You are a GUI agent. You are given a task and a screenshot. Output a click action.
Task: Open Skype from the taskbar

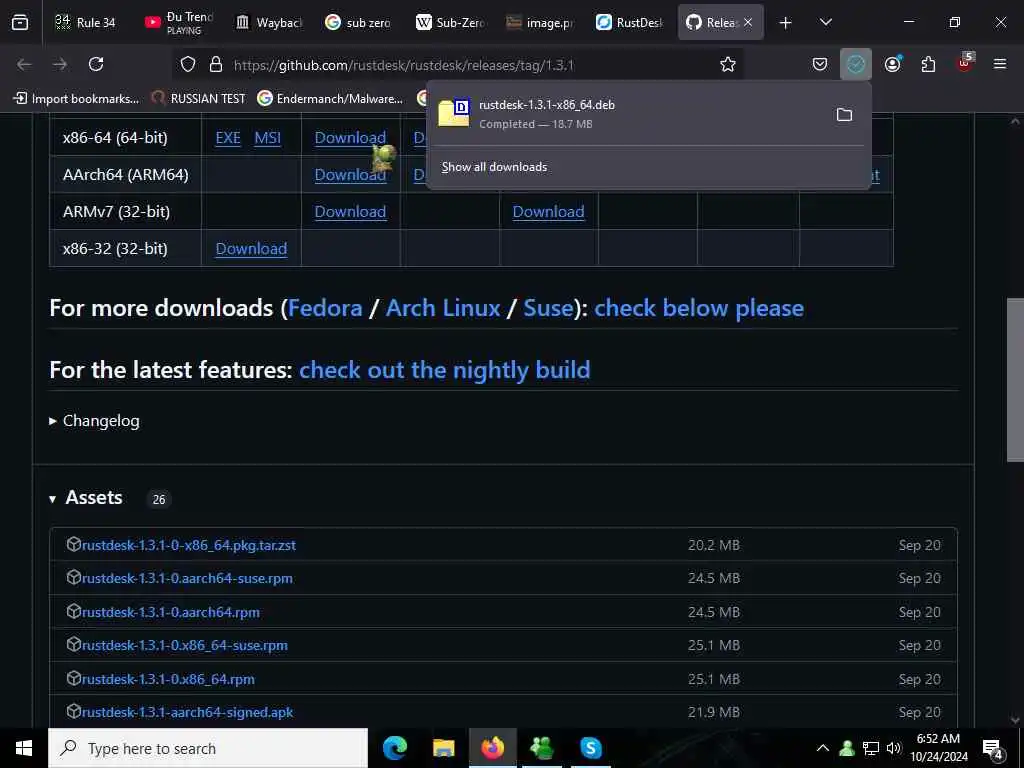(590, 748)
